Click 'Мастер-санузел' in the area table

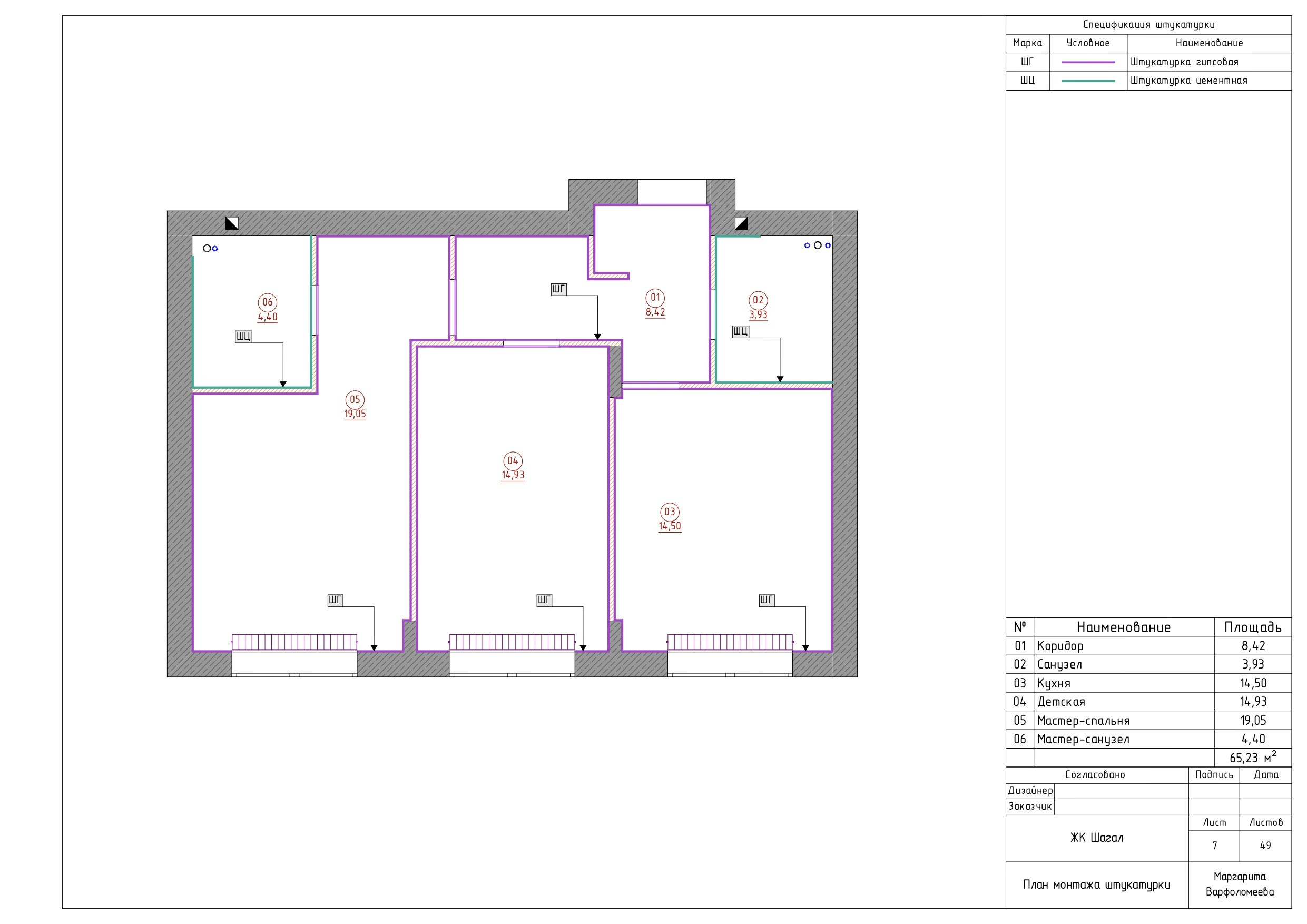(x=1083, y=740)
